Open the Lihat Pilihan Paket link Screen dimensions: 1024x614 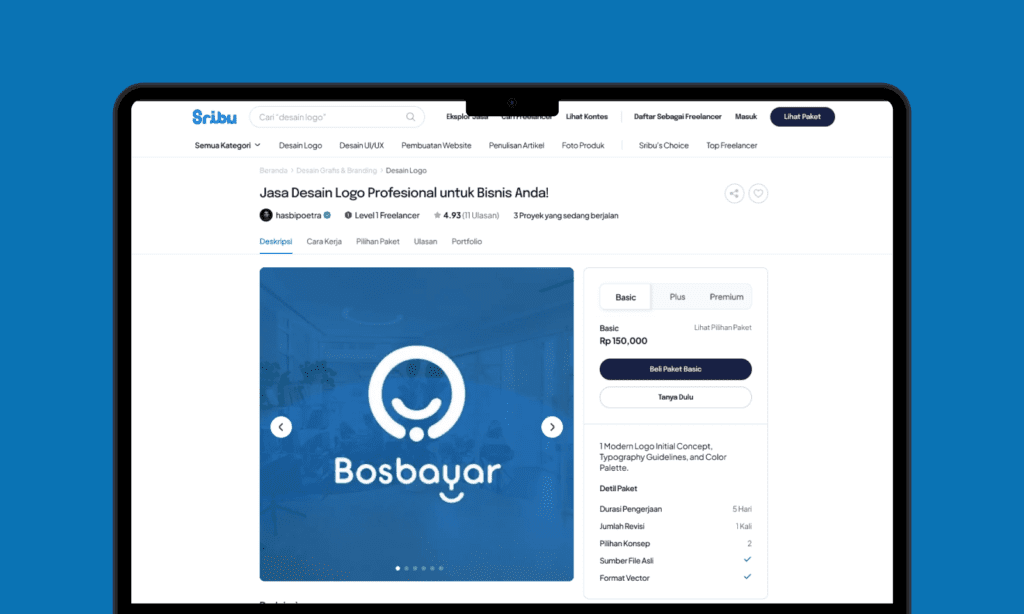coord(722,328)
